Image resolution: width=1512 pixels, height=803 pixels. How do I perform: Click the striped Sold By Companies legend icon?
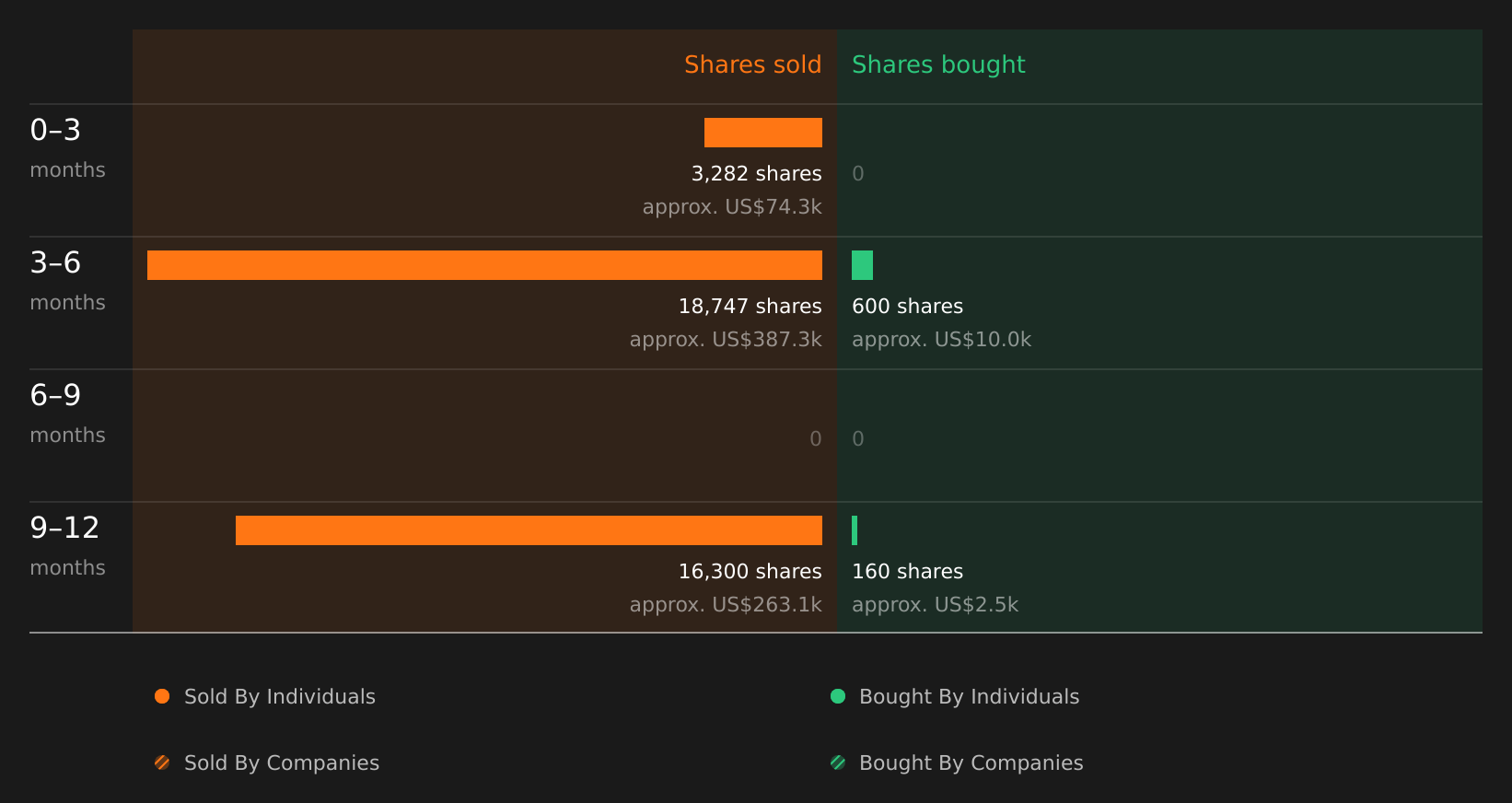162,762
